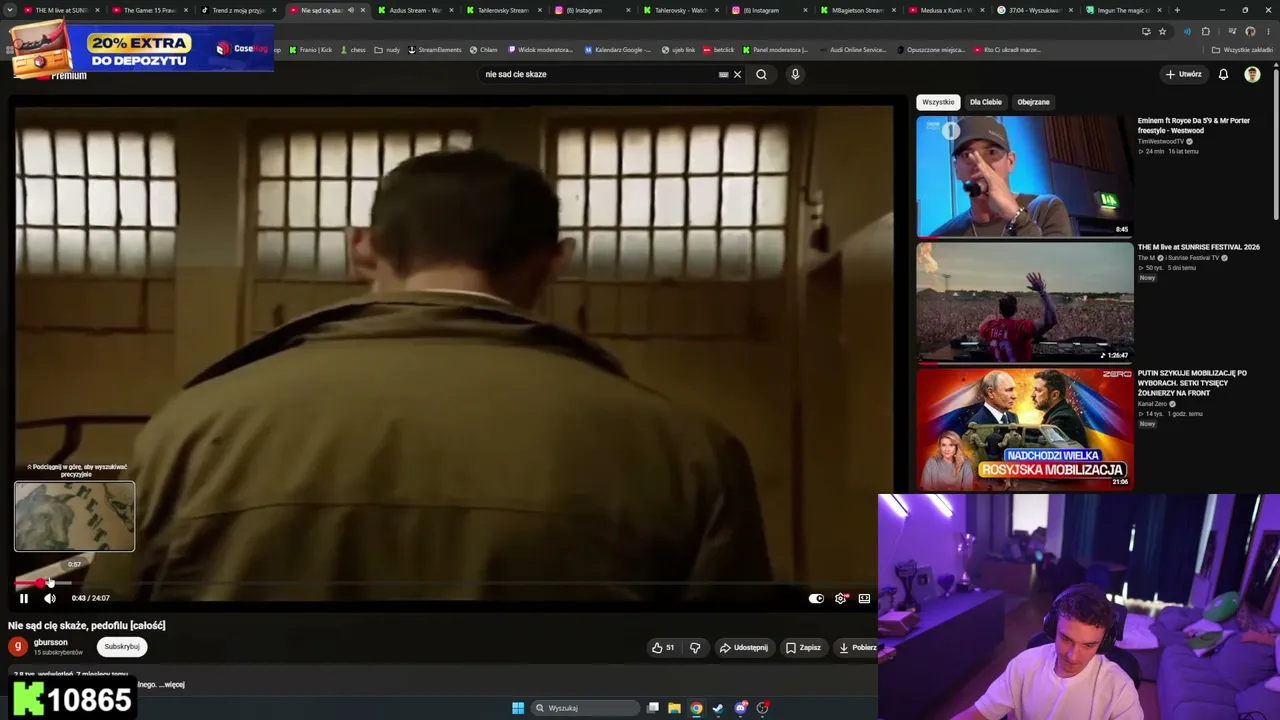Open Discord from the taskbar
The width and height of the screenshot is (1280, 720).
741,708
